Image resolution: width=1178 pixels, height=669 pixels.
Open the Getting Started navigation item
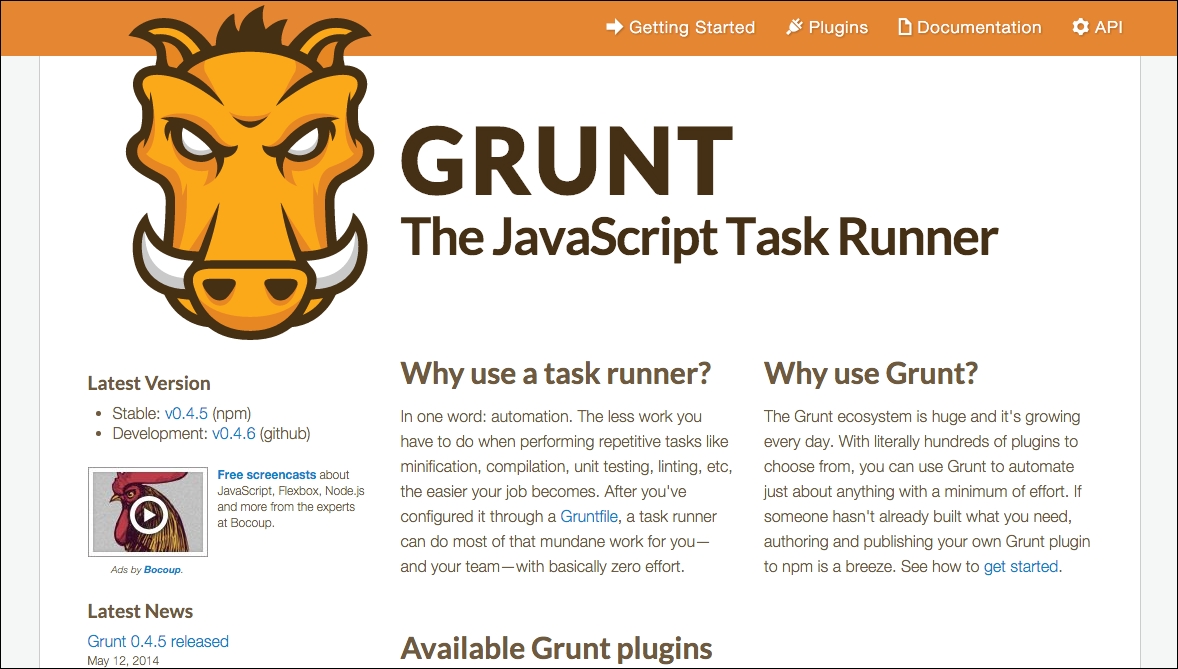click(x=689, y=27)
